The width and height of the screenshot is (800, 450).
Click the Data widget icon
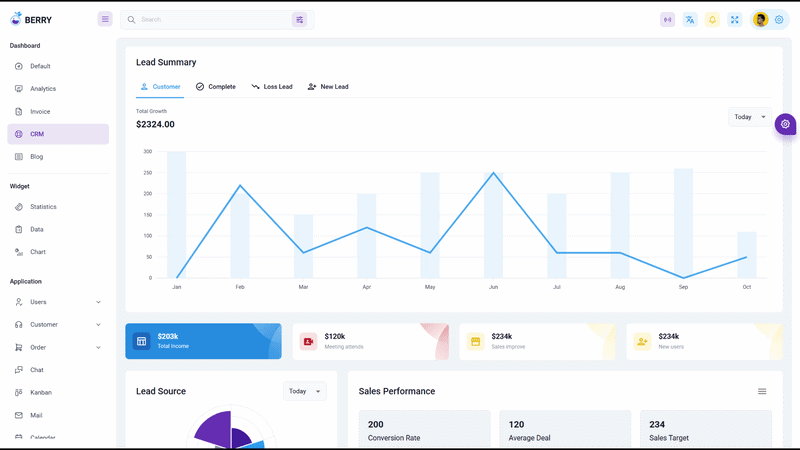(x=19, y=229)
